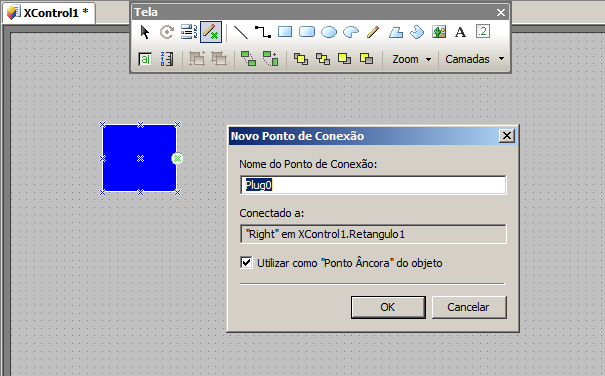Select the arrow pointer selection tool

tap(145, 32)
